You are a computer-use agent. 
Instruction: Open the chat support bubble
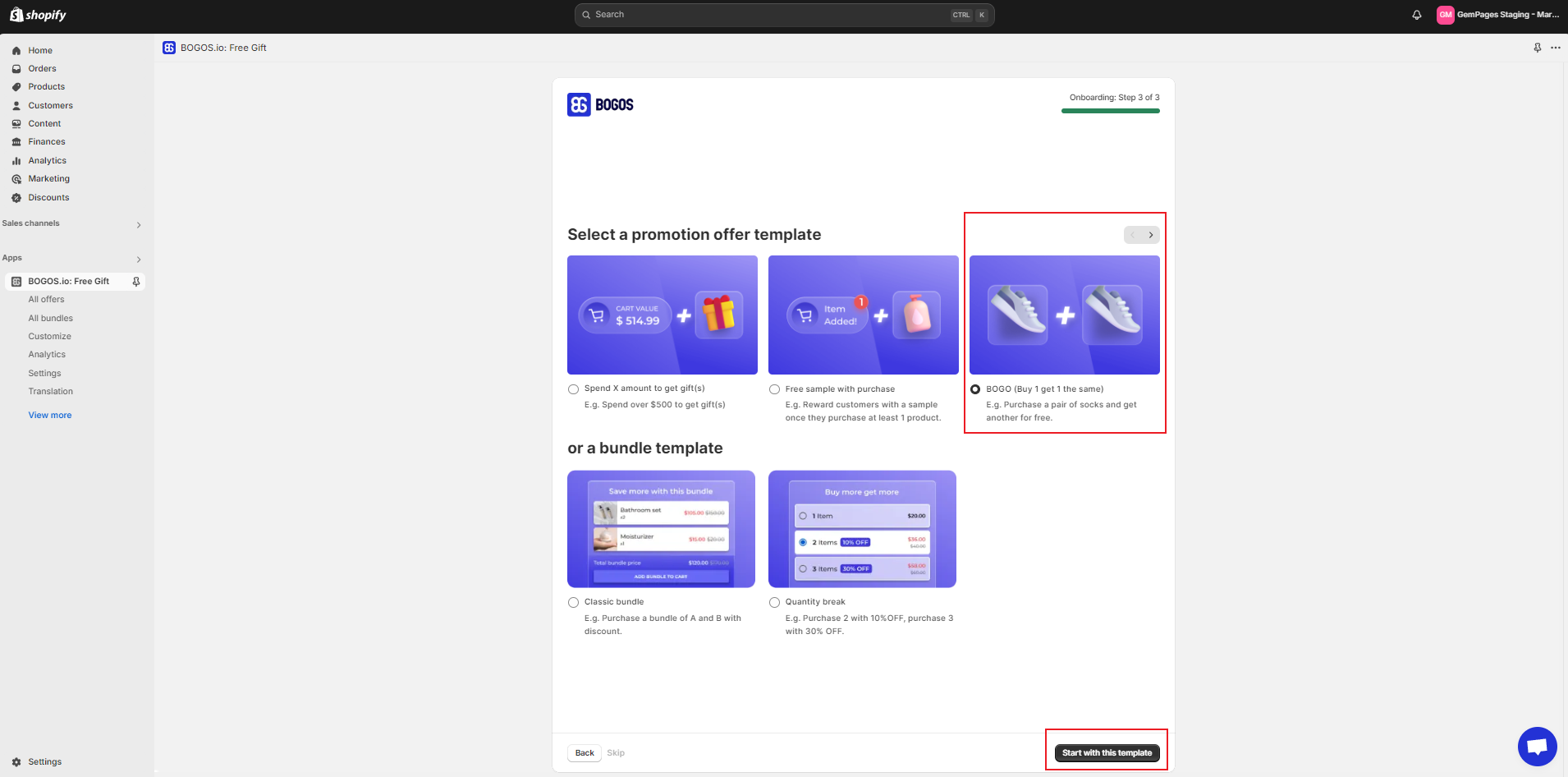pos(1537,746)
